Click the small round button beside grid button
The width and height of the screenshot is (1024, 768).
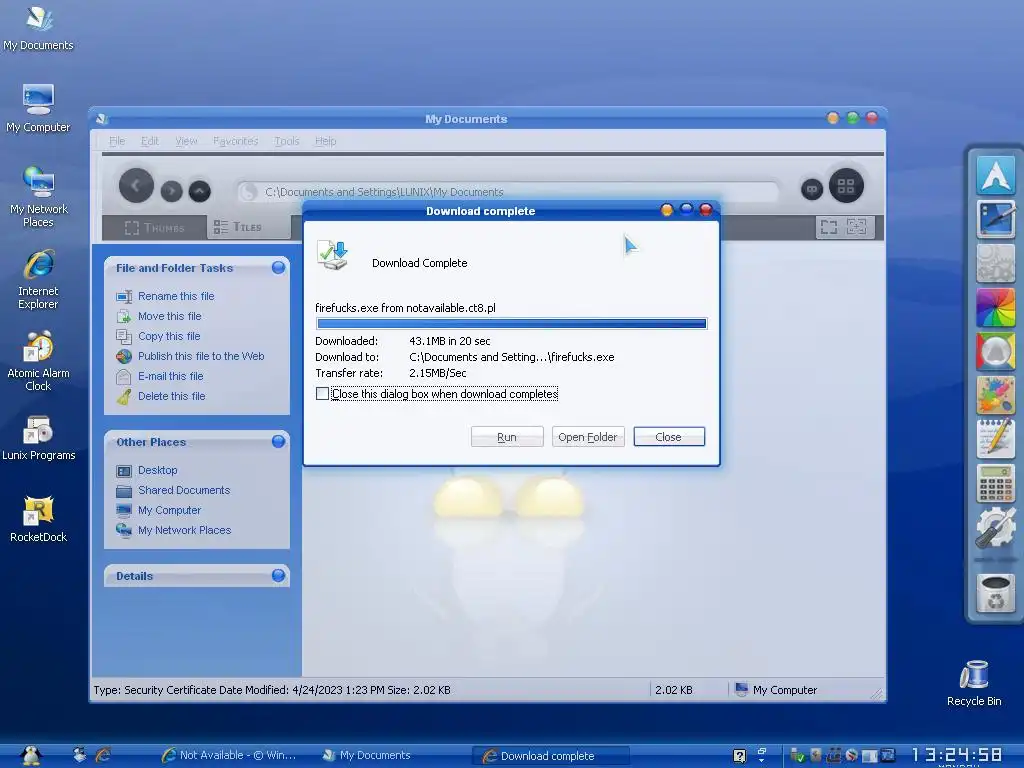(x=812, y=189)
